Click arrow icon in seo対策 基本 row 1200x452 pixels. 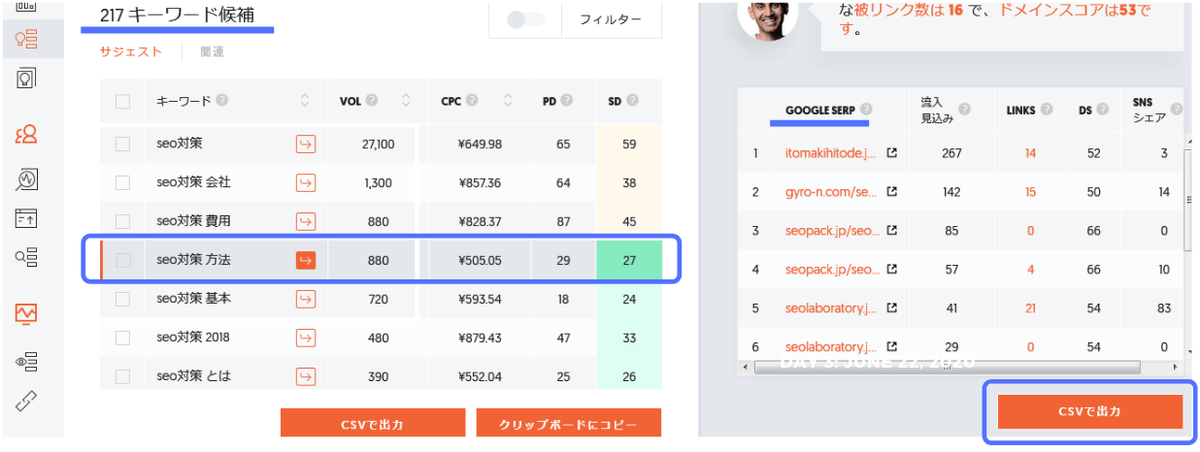(305, 299)
